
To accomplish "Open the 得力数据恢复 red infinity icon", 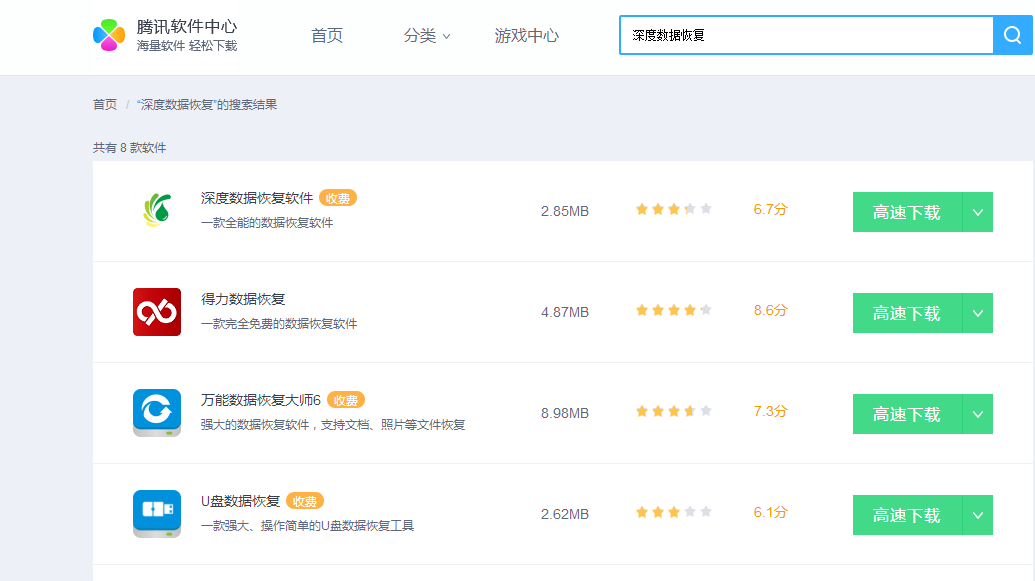I will point(157,312).
